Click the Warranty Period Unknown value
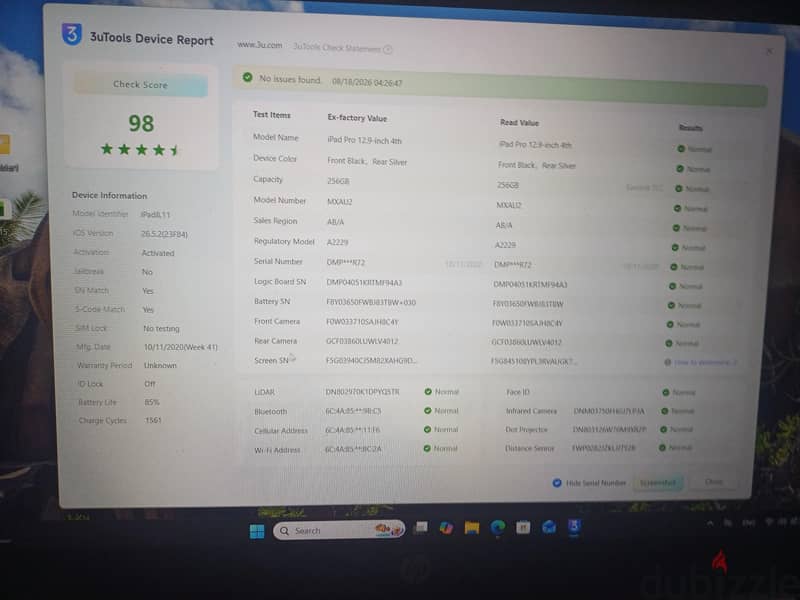The image size is (800, 600). coord(160,365)
